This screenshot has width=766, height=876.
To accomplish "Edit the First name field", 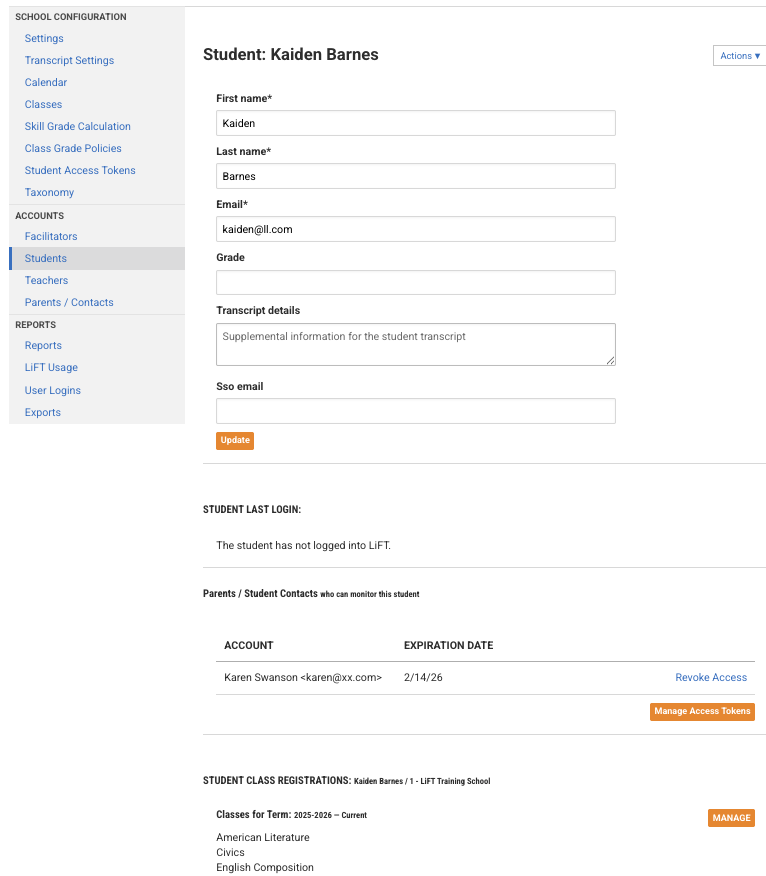I will coord(415,123).
